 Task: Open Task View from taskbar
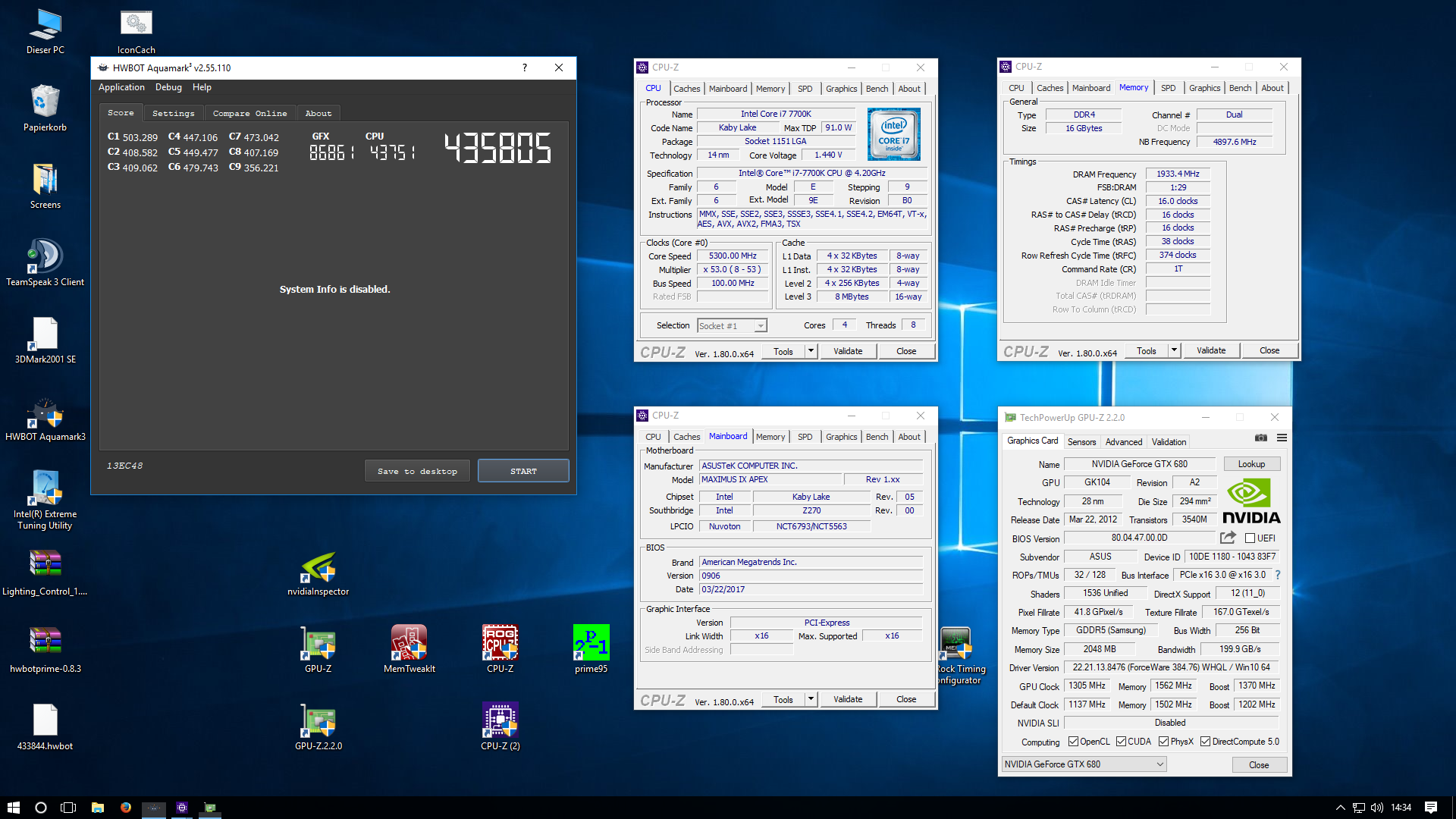(x=68, y=808)
